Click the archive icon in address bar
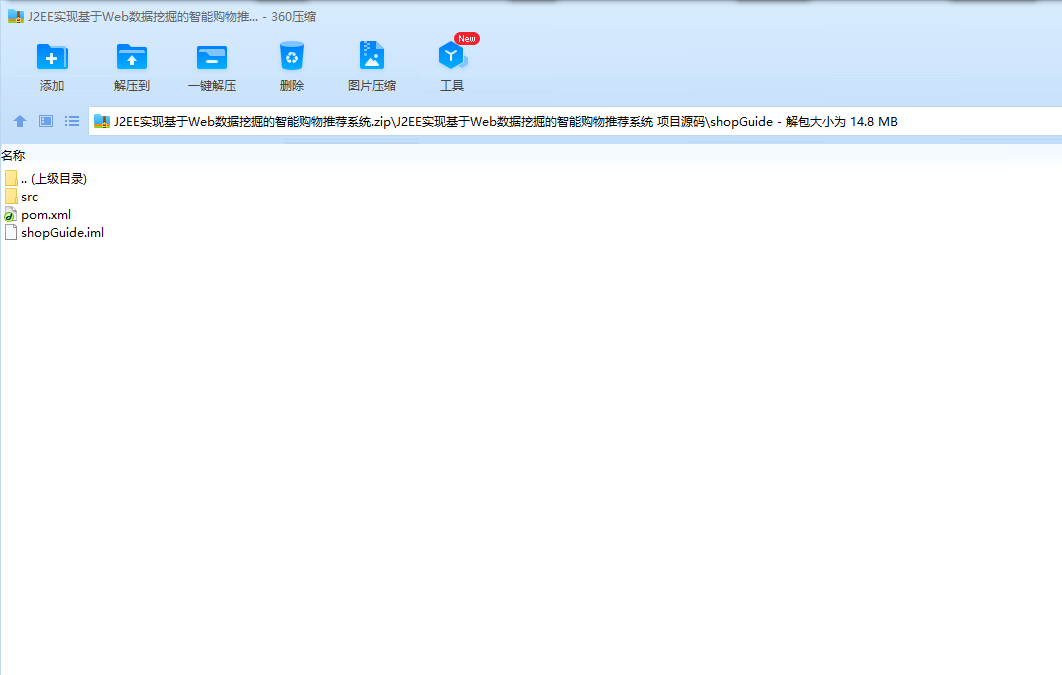The image size is (1062, 675). pos(102,122)
